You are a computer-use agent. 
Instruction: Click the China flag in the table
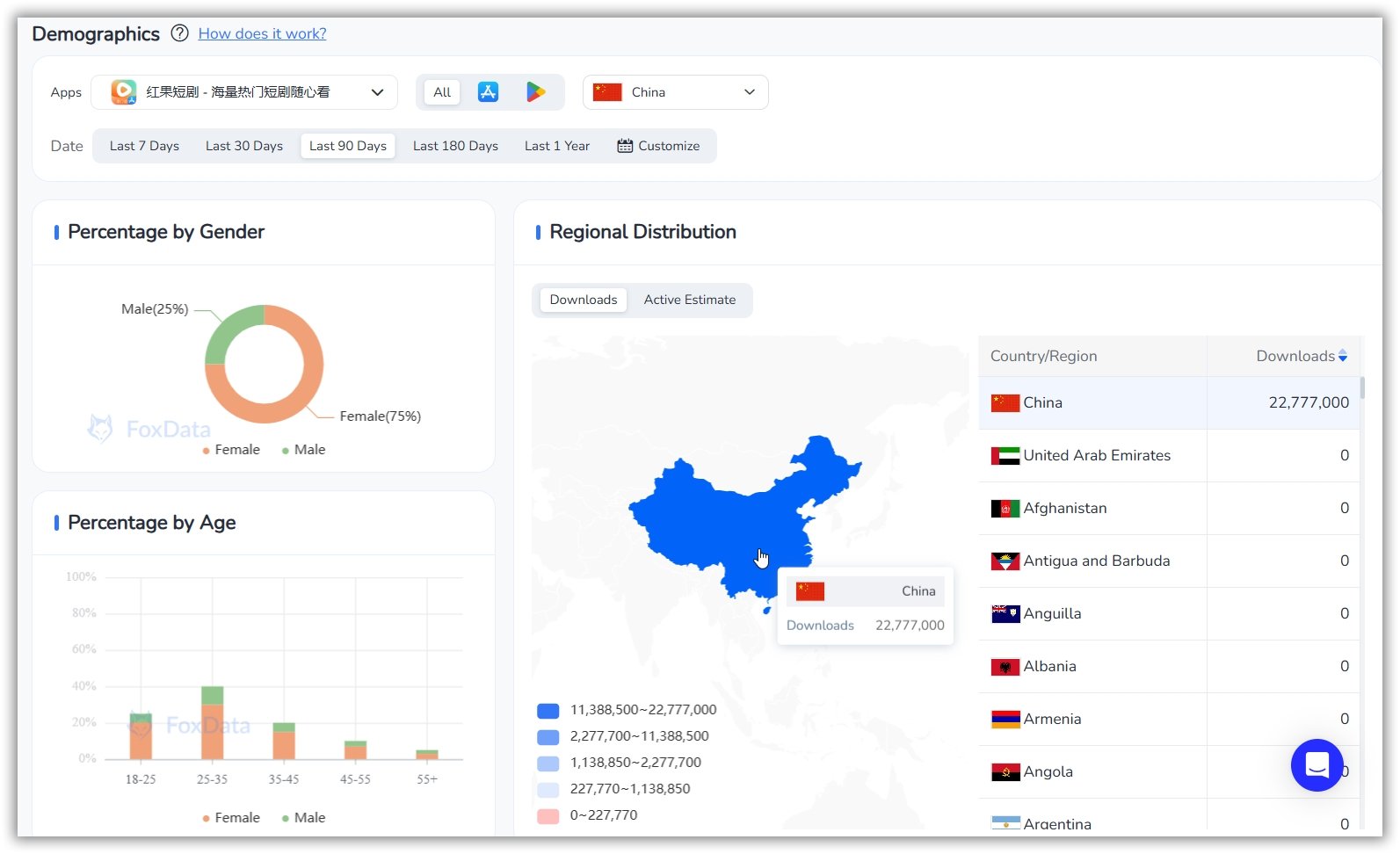[x=1005, y=403]
